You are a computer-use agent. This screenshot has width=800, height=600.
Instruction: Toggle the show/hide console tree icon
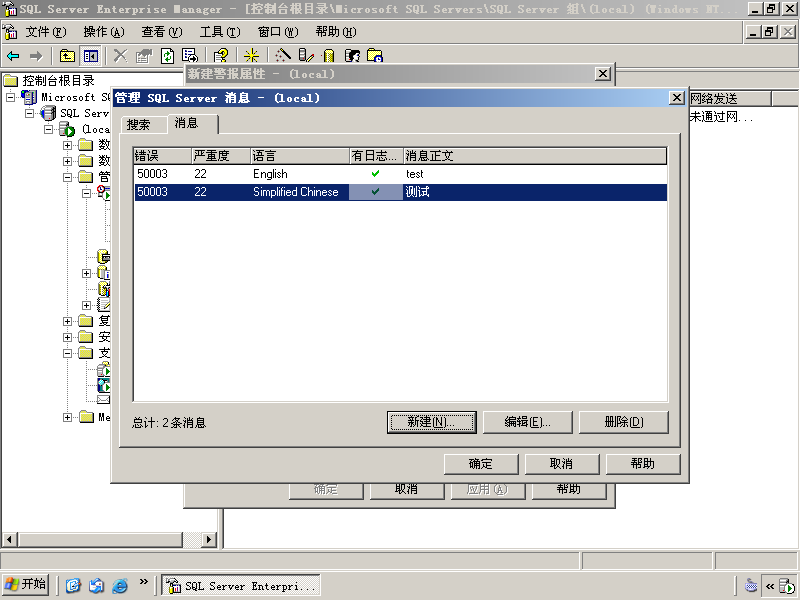(x=91, y=56)
